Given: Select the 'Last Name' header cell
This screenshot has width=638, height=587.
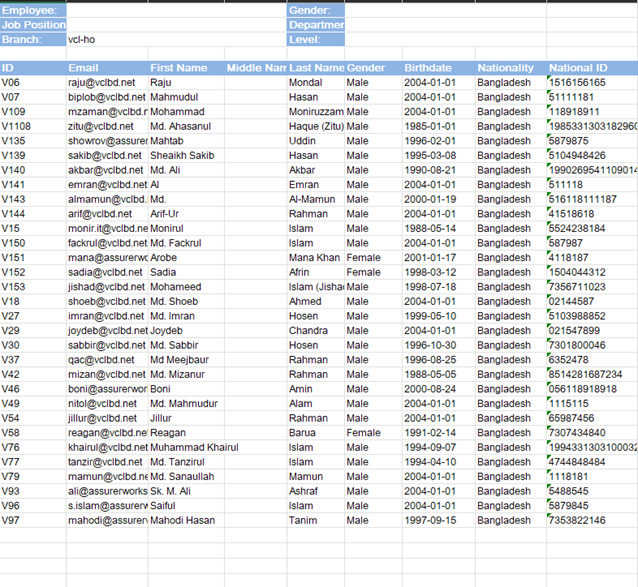Looking at the screenshot, I should 316,68.
